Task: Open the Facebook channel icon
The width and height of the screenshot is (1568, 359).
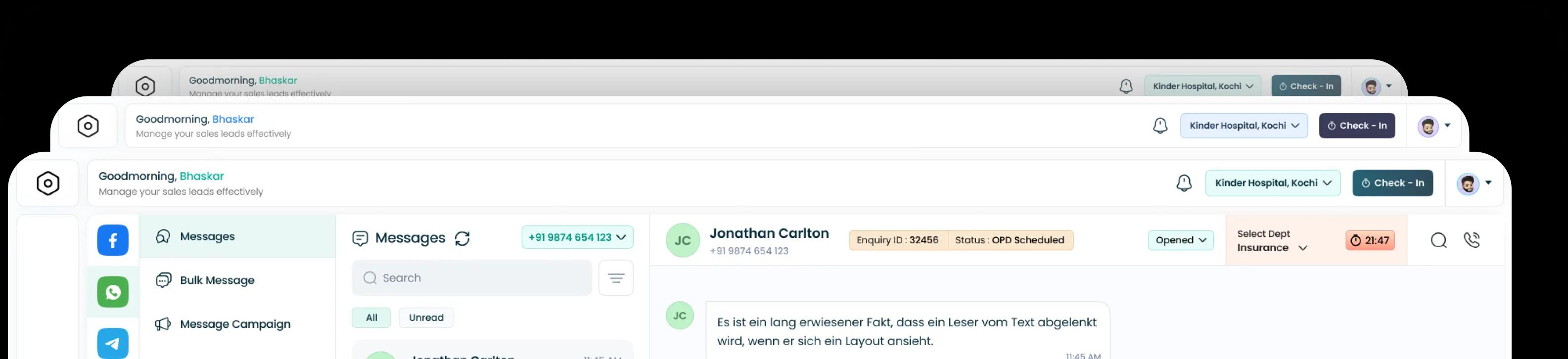Action: coord(113,240)
